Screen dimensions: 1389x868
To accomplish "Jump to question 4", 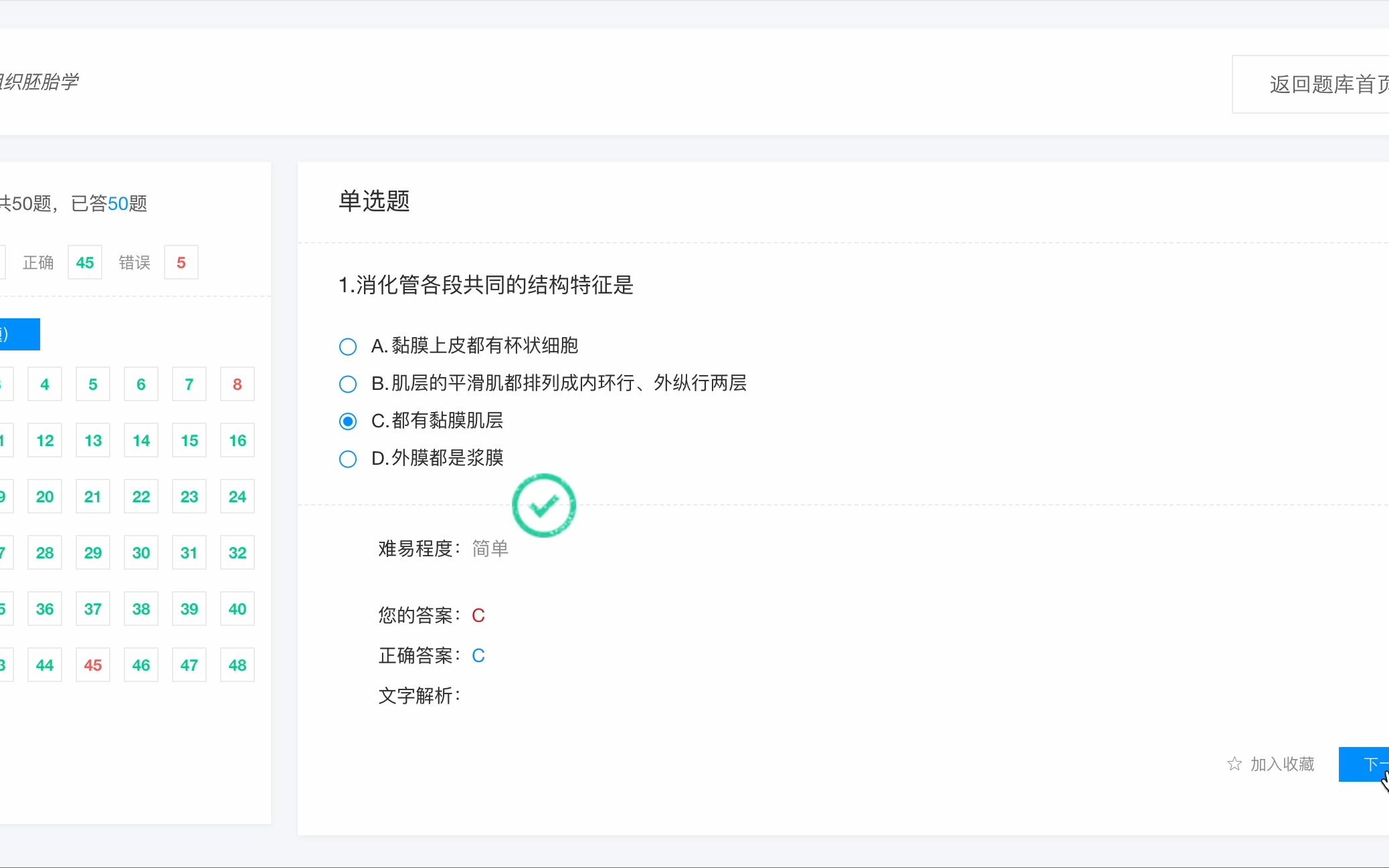I will tap(45, 385).
